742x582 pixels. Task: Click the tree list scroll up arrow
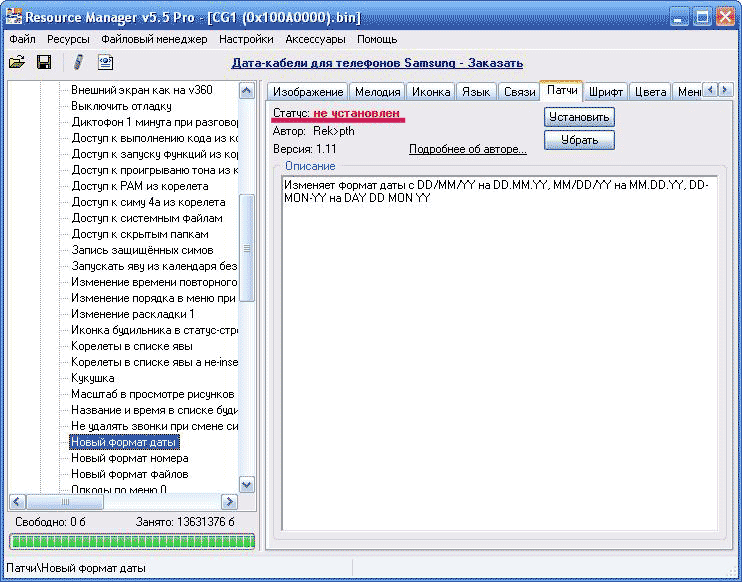click(x=247, y=90)
